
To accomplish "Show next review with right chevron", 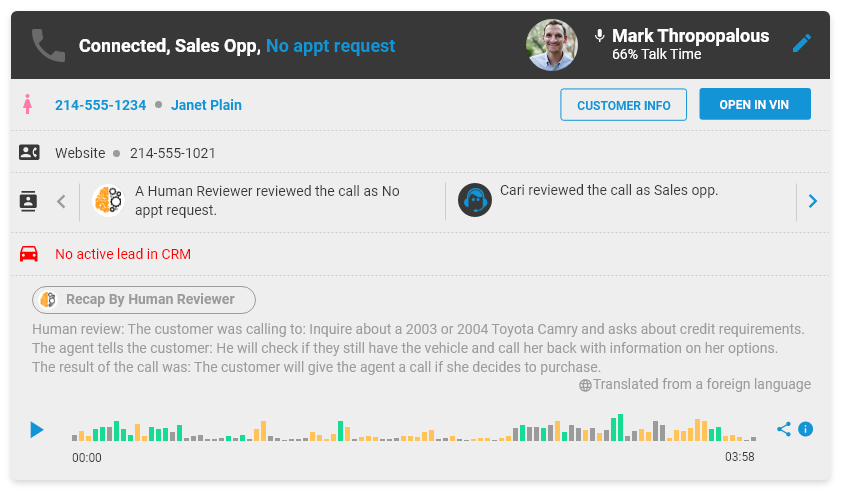I will [813, 201].
